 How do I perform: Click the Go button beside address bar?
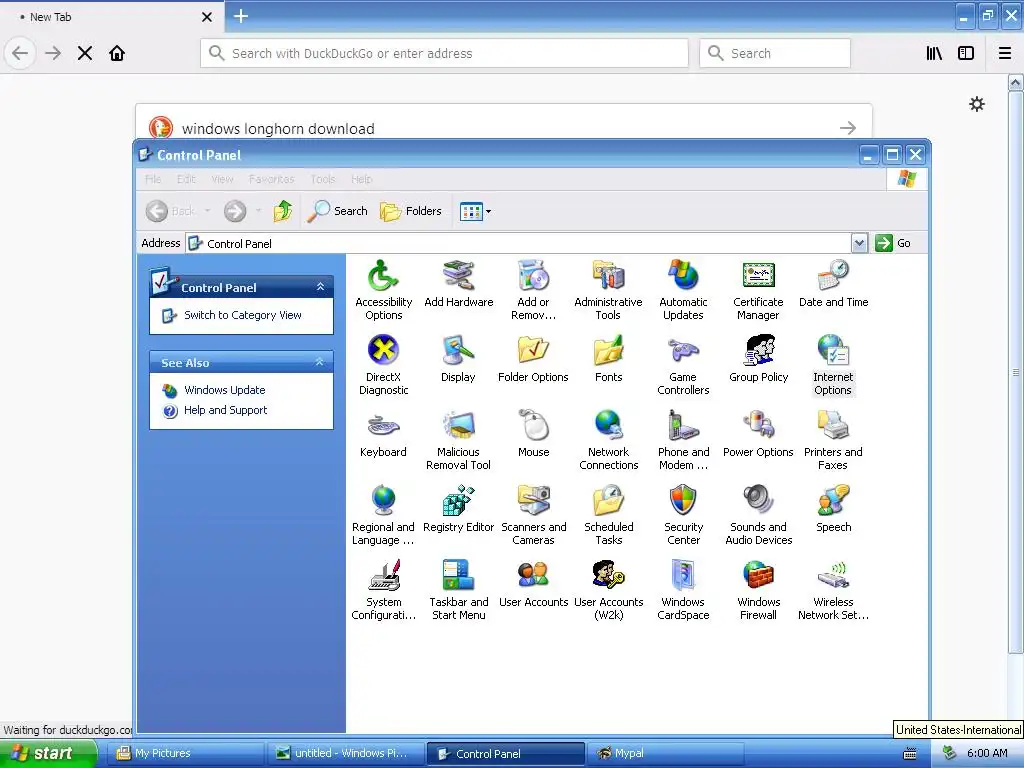click(893, 243)
